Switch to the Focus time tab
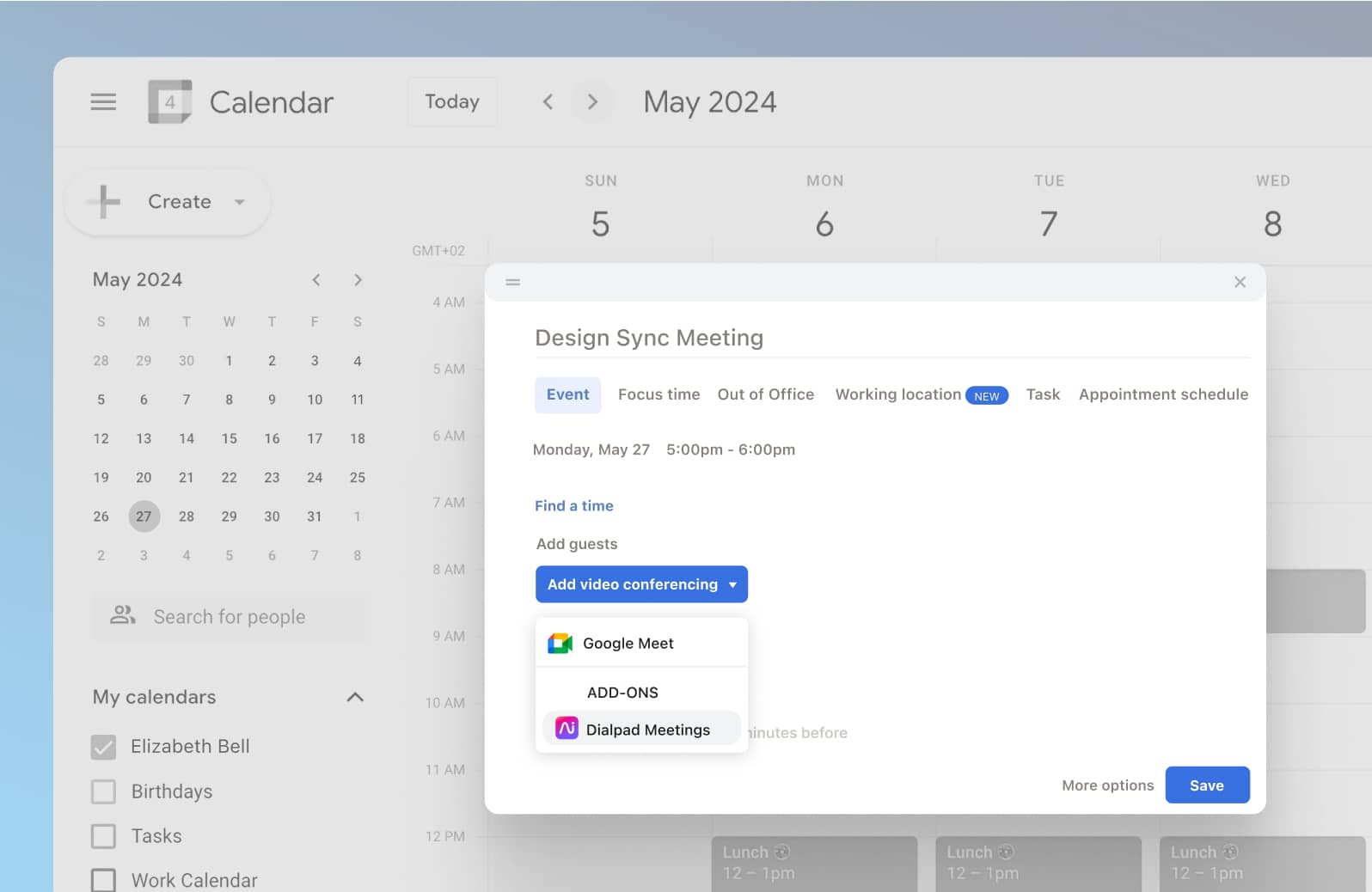The width and height of the screenshot is (1372, 892). click(658, 394)
